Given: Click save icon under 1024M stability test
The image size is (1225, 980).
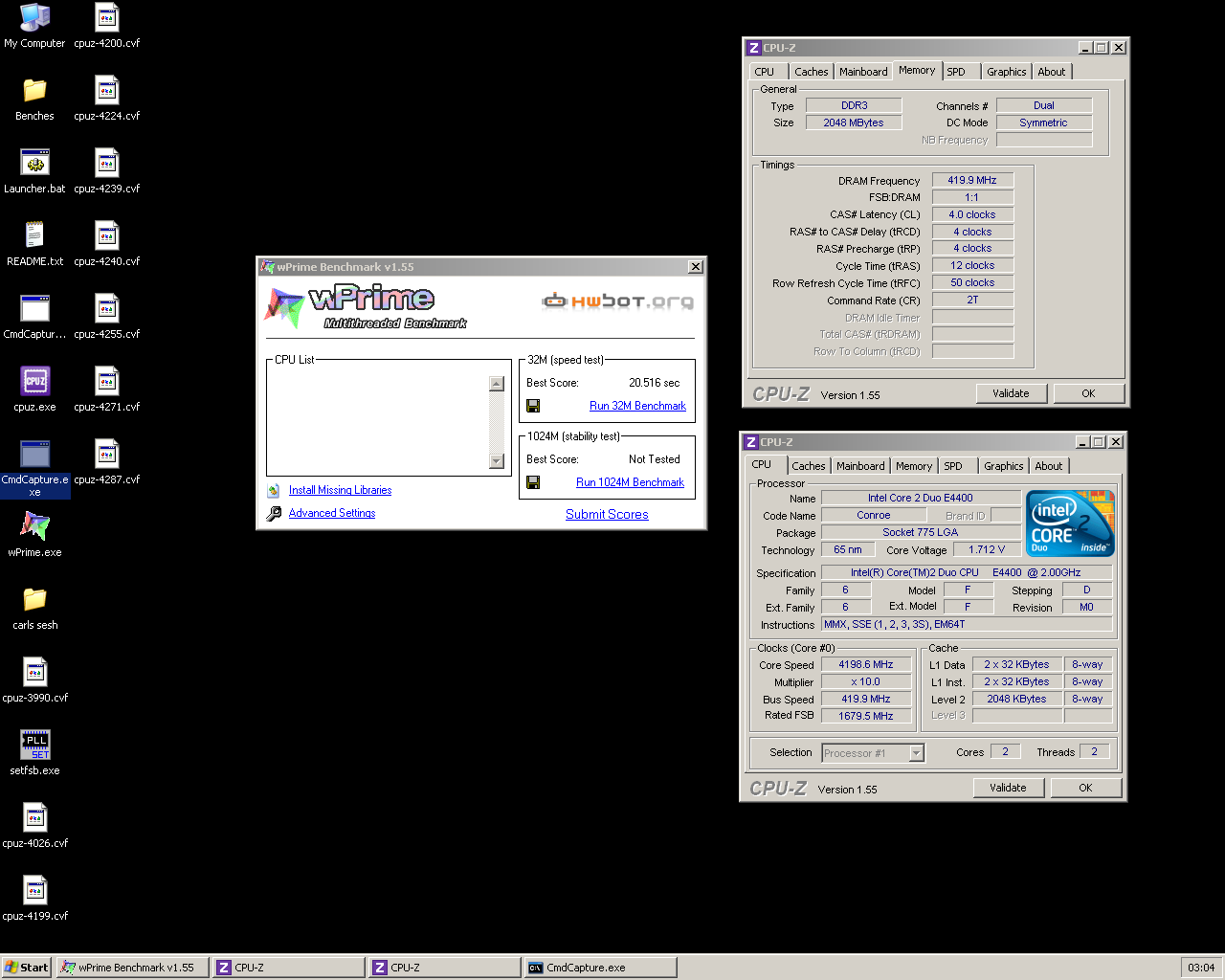Looking at the screenshot, I should pyautogui.click(x=533, y=482).
